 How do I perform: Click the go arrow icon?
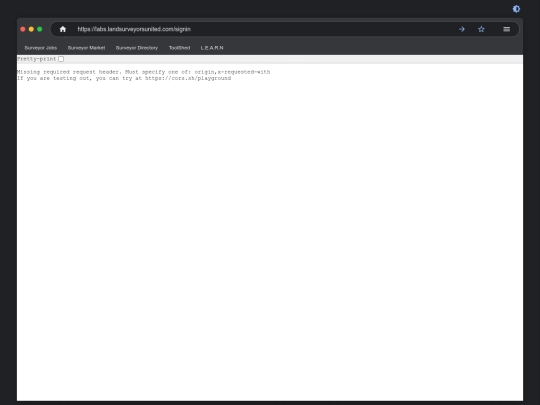point(462,29)
